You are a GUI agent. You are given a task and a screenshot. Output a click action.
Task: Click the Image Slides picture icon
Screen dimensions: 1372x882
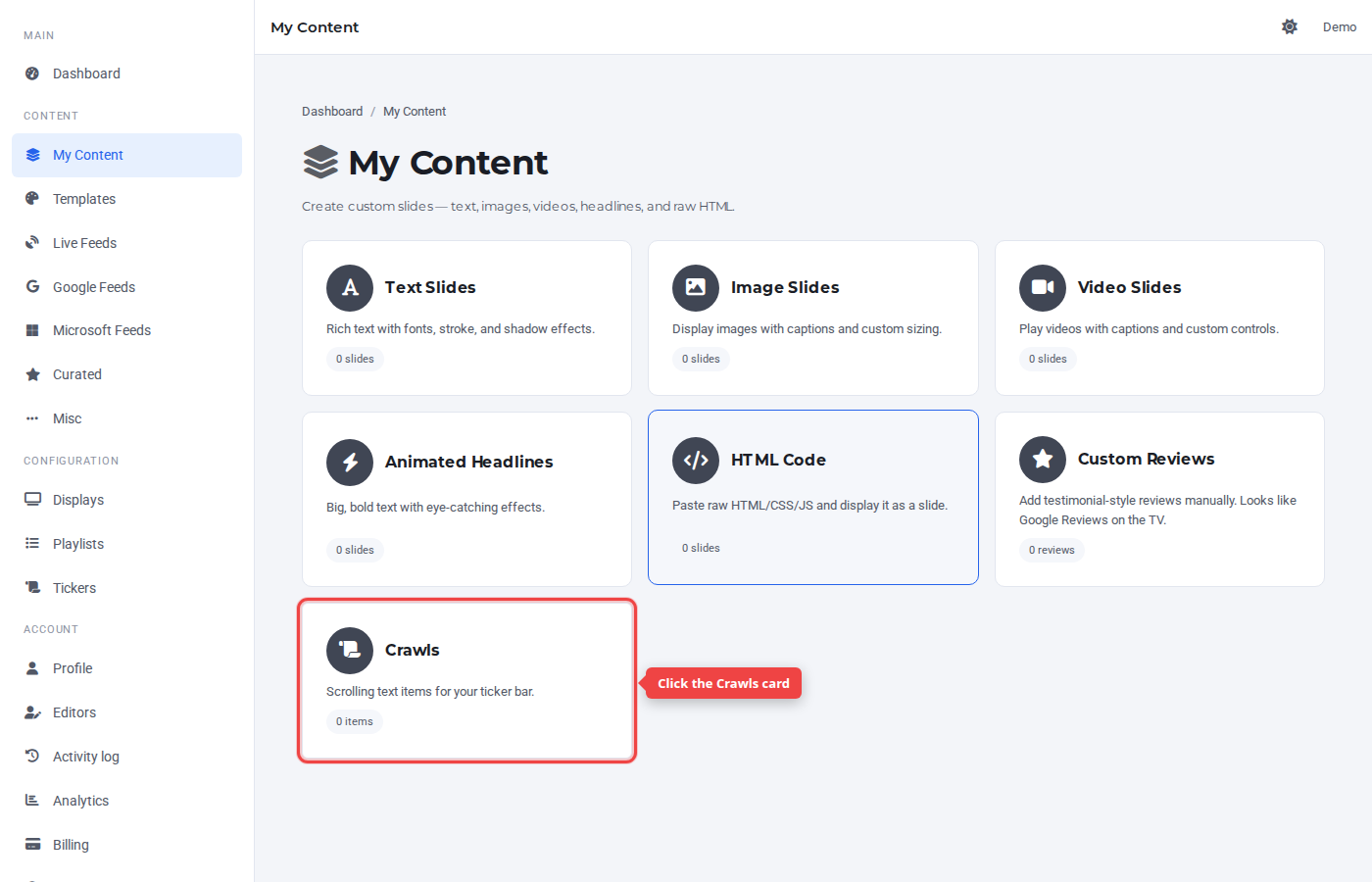click(696, 288)
